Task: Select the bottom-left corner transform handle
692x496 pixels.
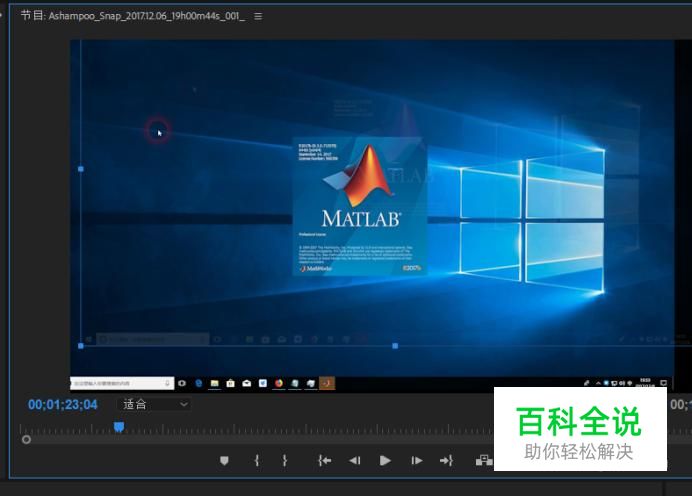Action: (81, 346)
